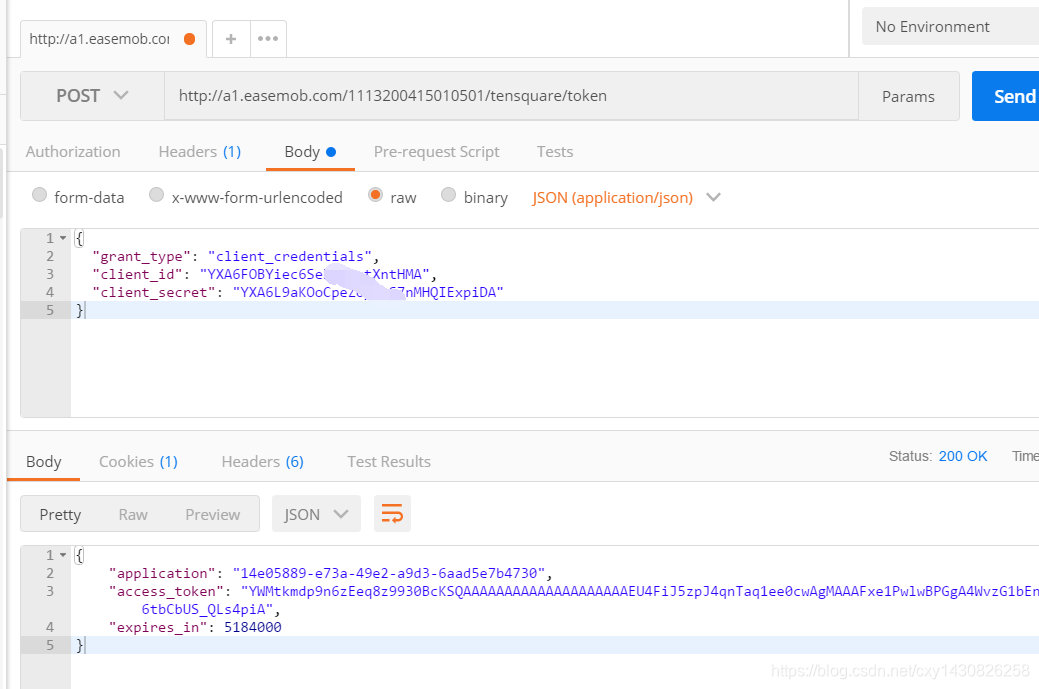Open the Params editor

point(908,96)
